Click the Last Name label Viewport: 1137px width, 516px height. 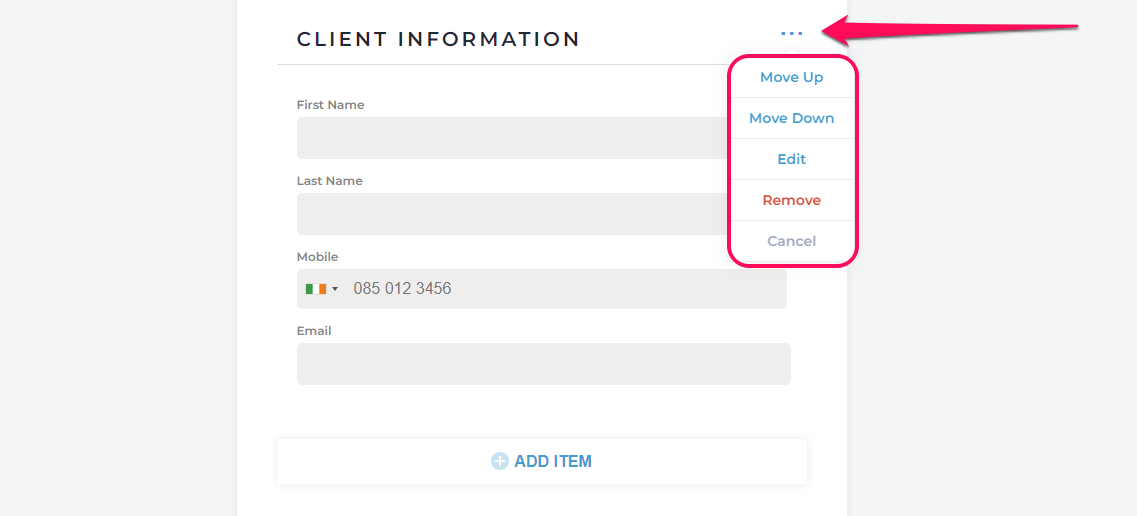point(329,181)
